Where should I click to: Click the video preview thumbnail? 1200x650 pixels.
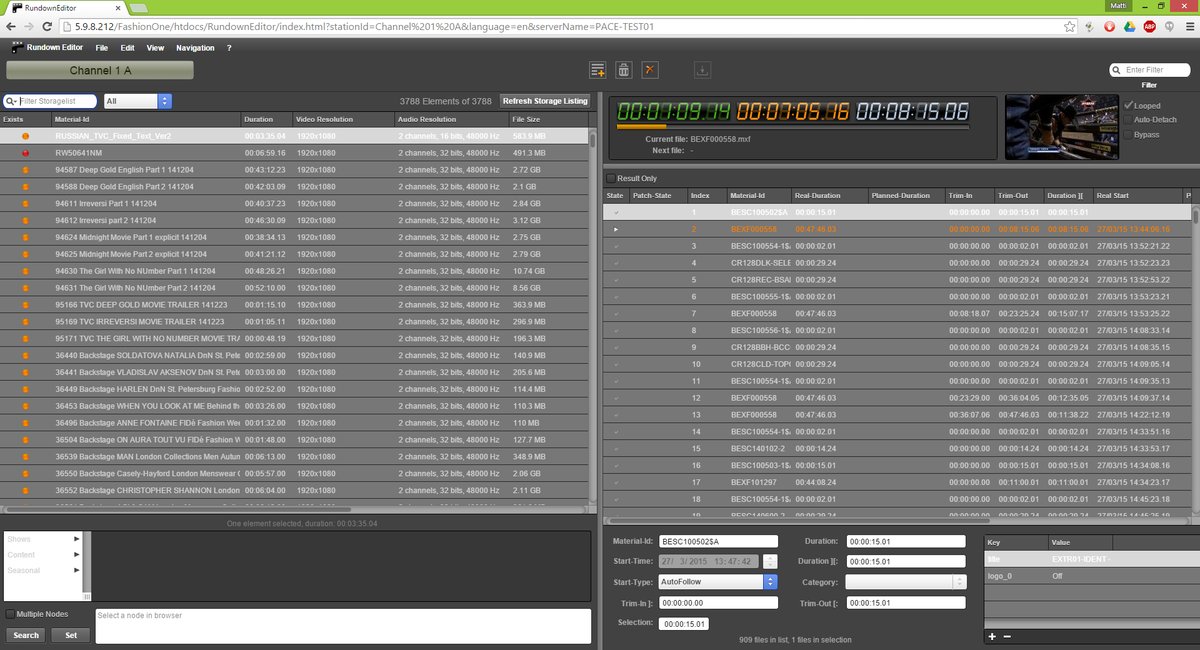click(x=1061, y=127)
